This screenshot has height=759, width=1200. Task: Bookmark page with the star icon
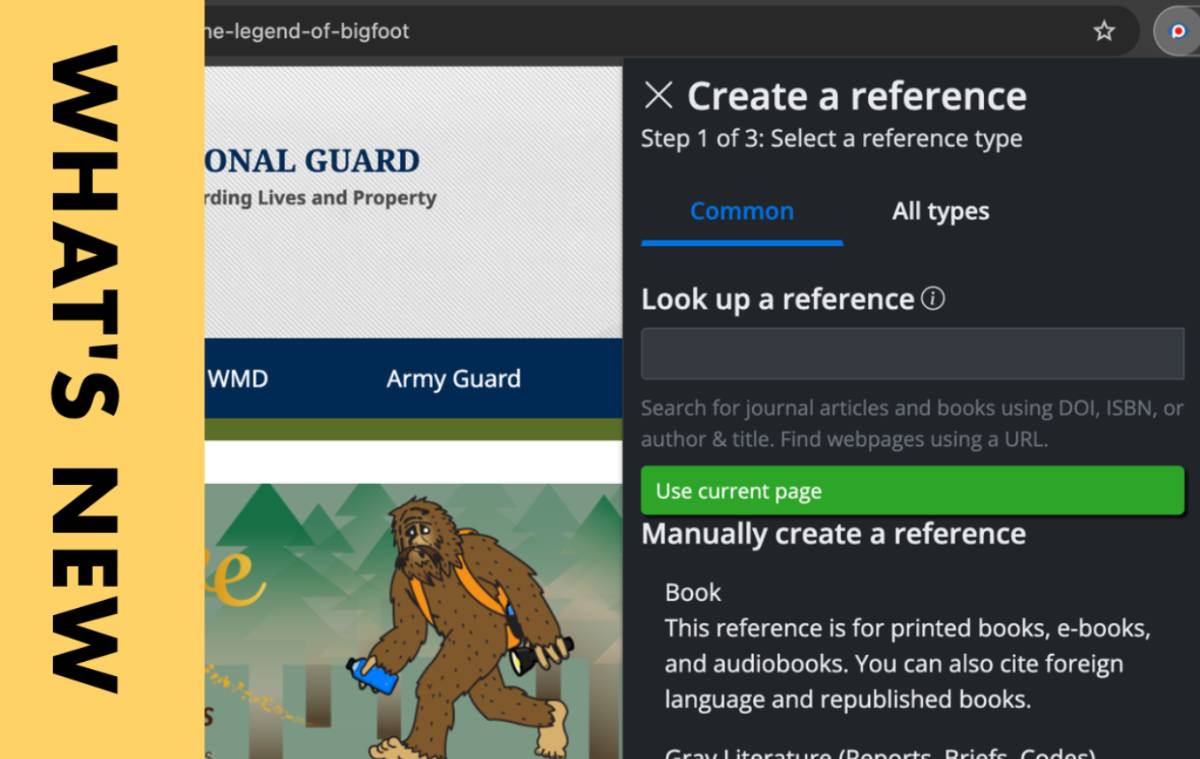[1104, 31]
